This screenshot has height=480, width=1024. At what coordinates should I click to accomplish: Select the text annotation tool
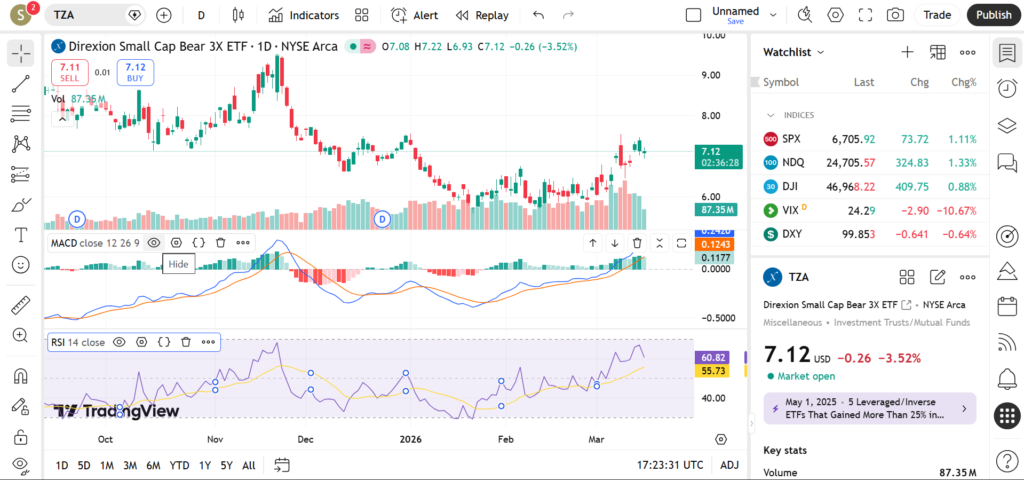tap(21, 235)
